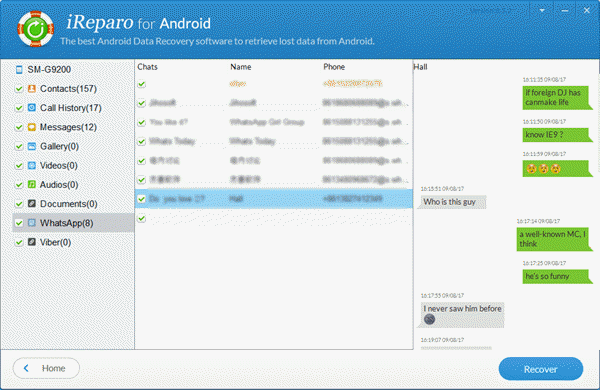Uncheck the Audios(0) checkbox
Viewport: 600px width, 390px height.
(19, 184)
